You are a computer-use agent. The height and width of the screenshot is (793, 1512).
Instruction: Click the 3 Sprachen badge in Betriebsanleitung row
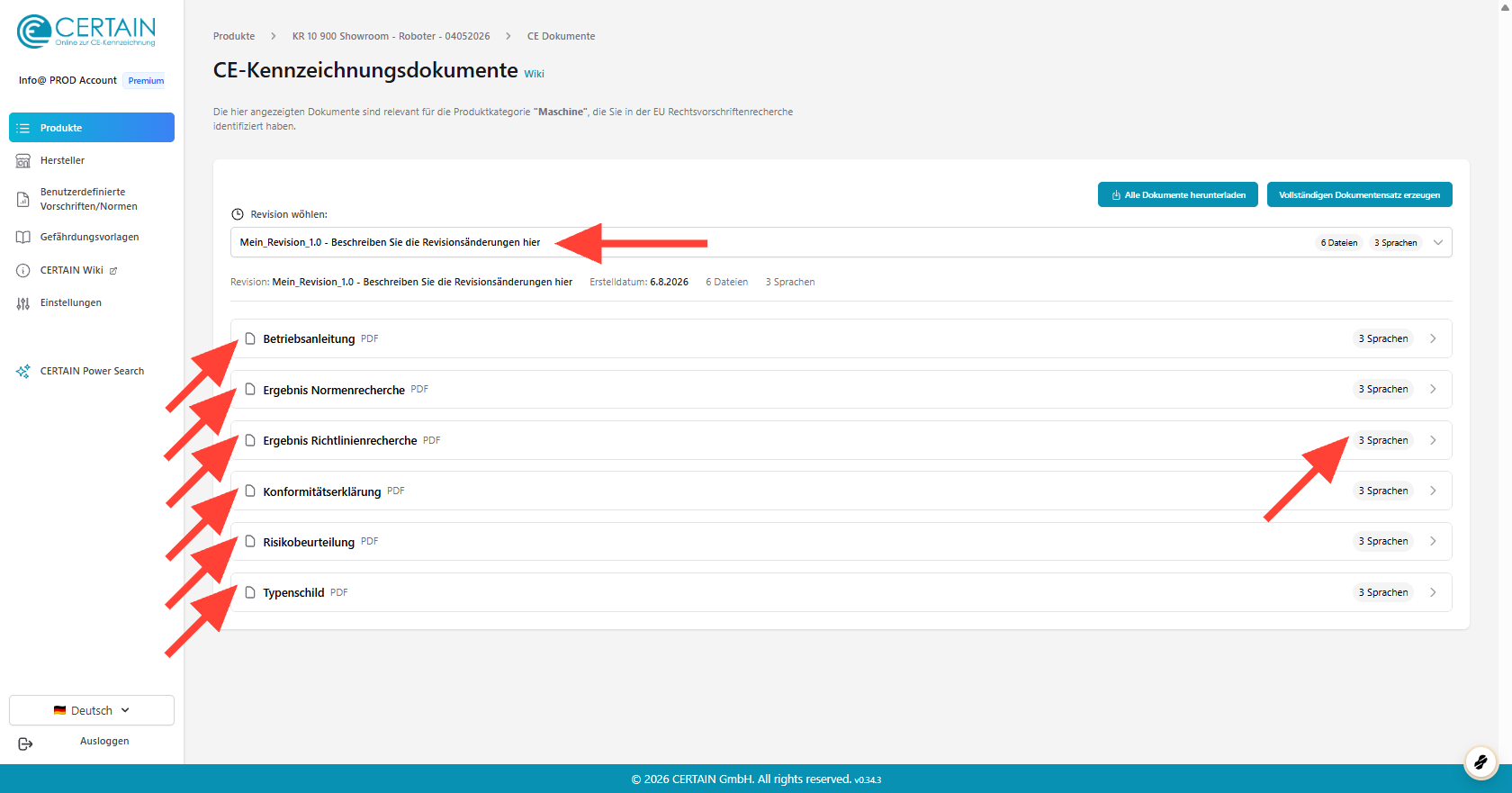[x=1383, y=338]
